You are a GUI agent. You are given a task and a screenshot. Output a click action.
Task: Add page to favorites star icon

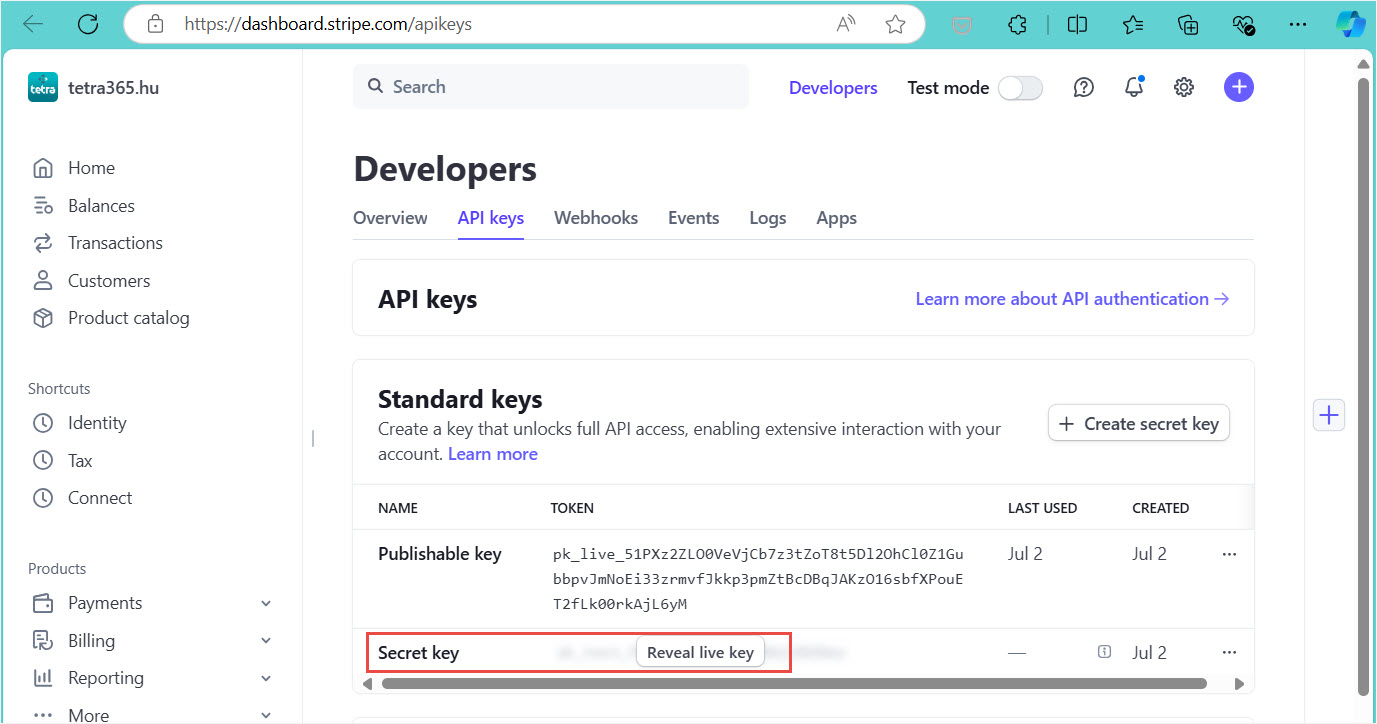[895, 24]
